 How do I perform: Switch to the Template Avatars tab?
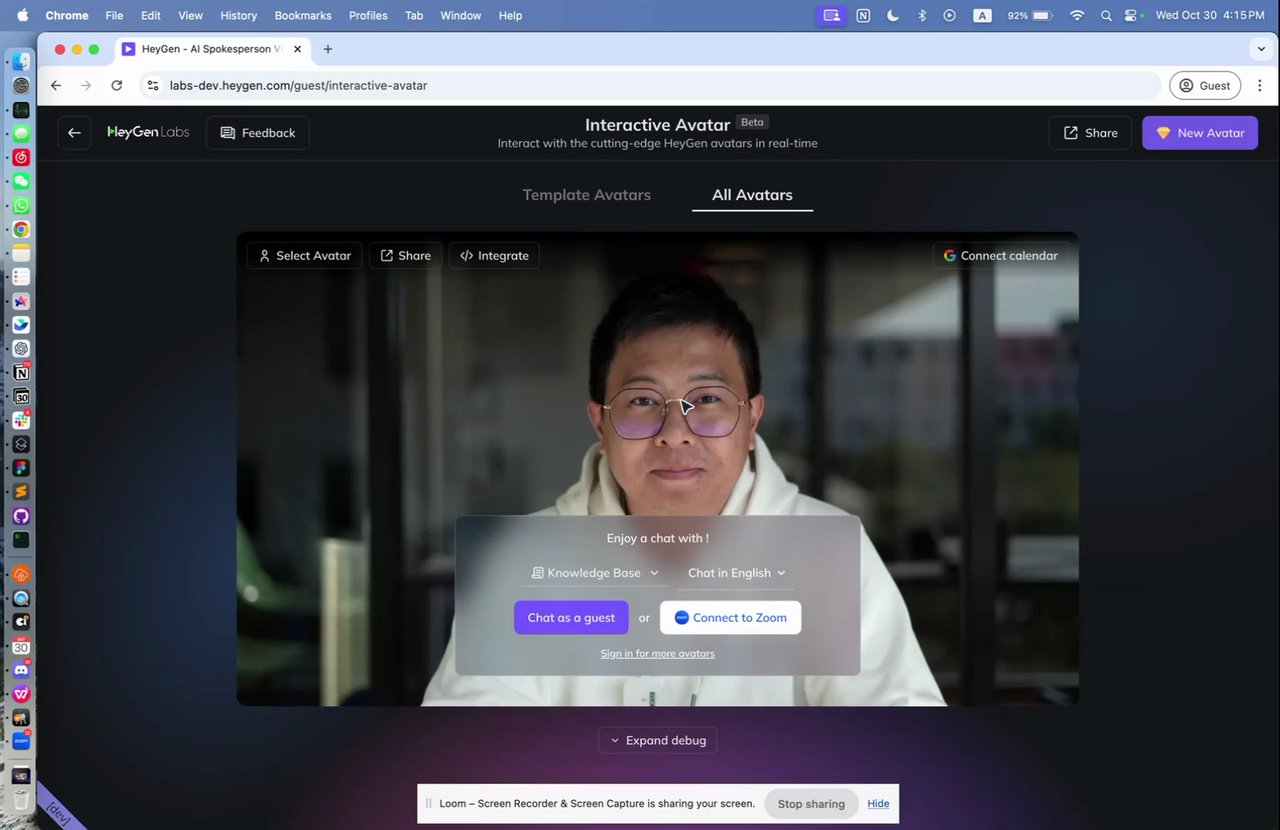tap(587, 195)
